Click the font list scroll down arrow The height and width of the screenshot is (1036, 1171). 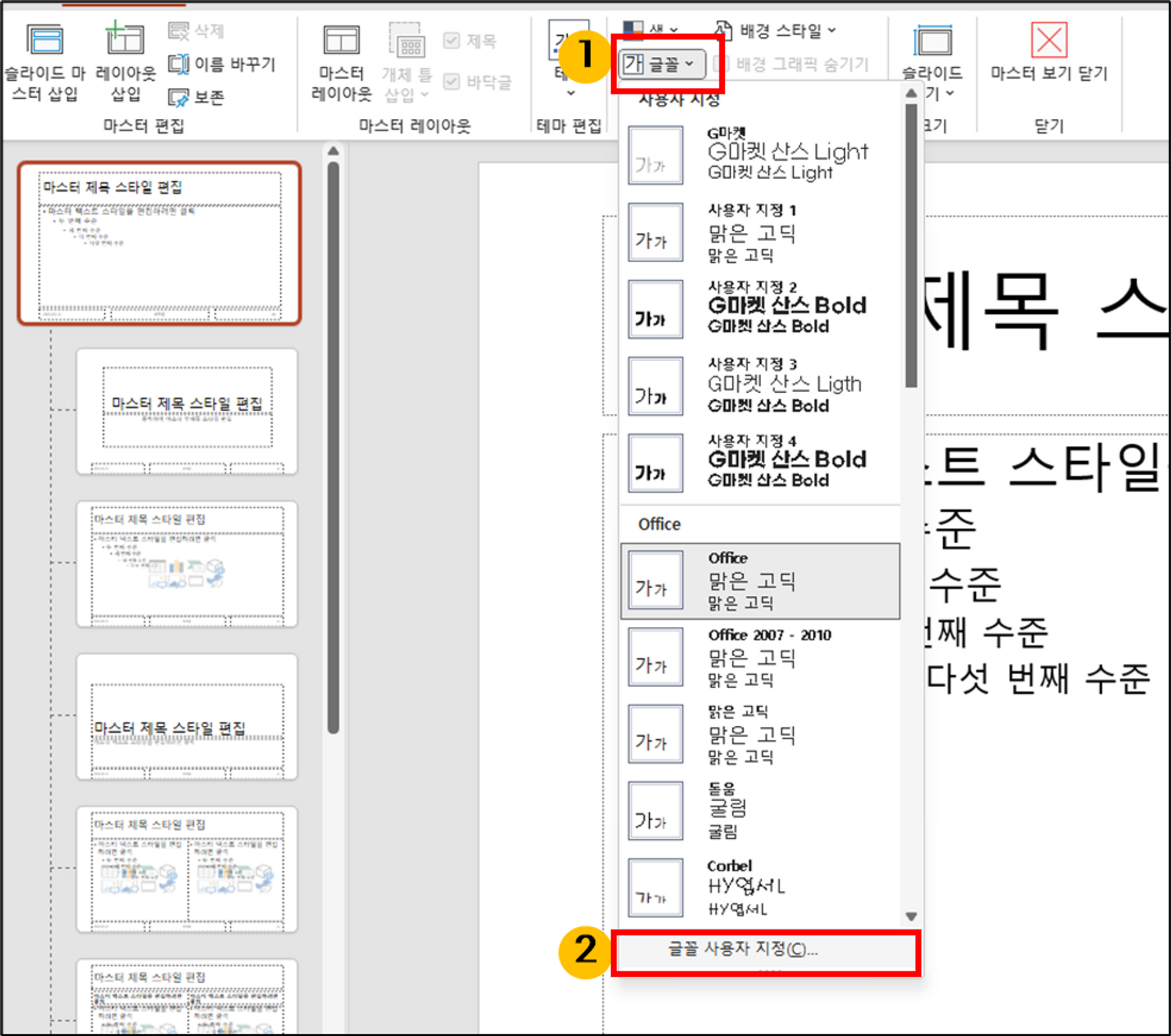tap(911, 917)
